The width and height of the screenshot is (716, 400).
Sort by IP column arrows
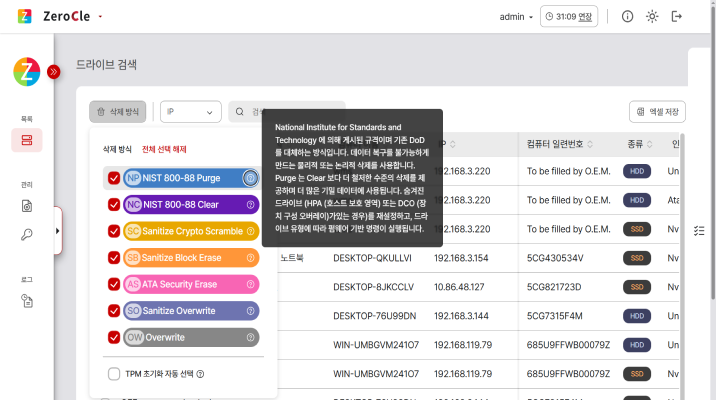453,144
